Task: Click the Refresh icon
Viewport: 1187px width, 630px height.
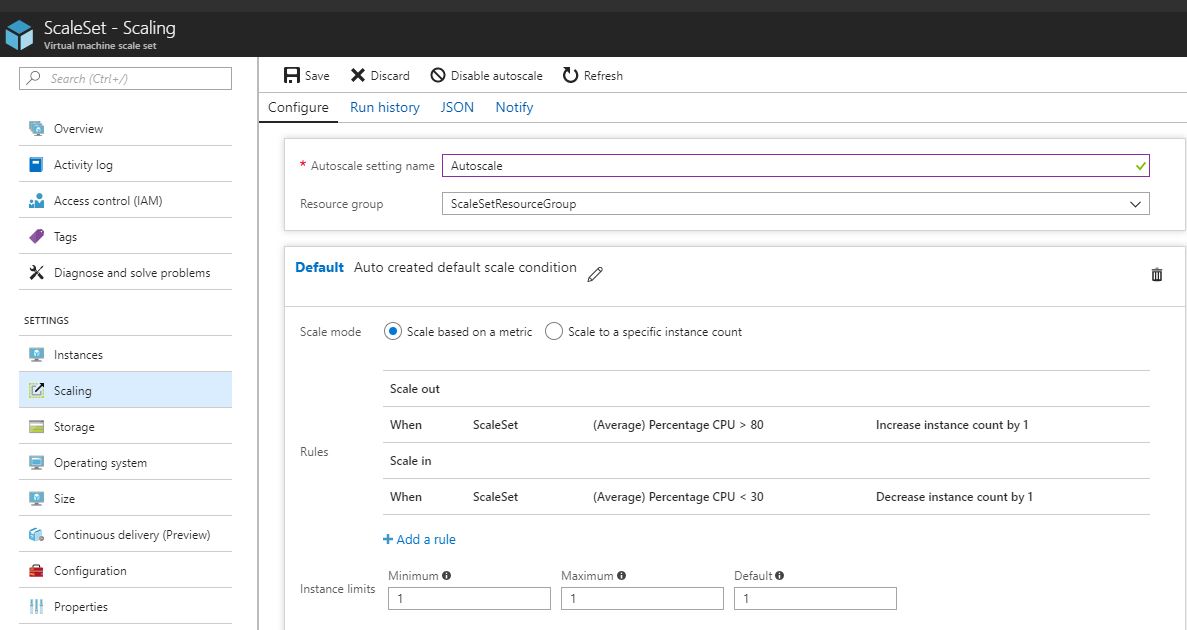Action: [570, 75]
